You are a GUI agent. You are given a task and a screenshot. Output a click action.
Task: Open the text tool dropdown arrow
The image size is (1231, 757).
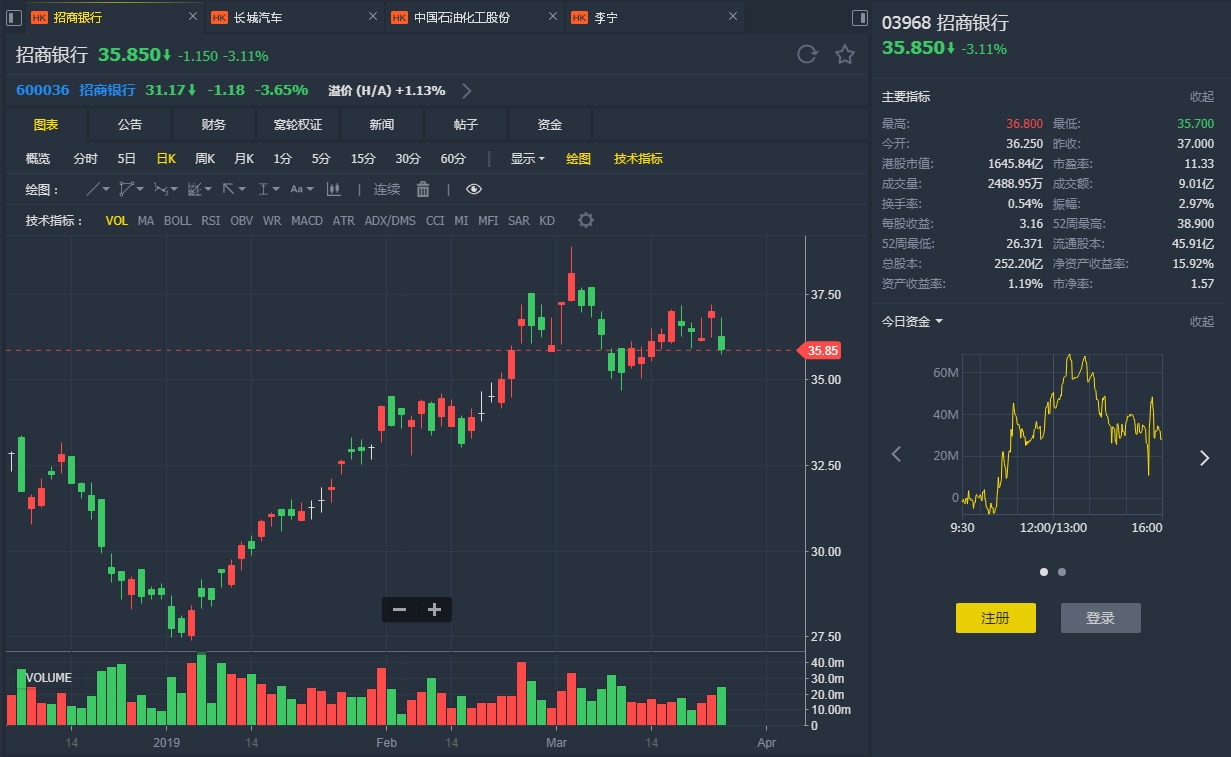[x=310, y=189]
